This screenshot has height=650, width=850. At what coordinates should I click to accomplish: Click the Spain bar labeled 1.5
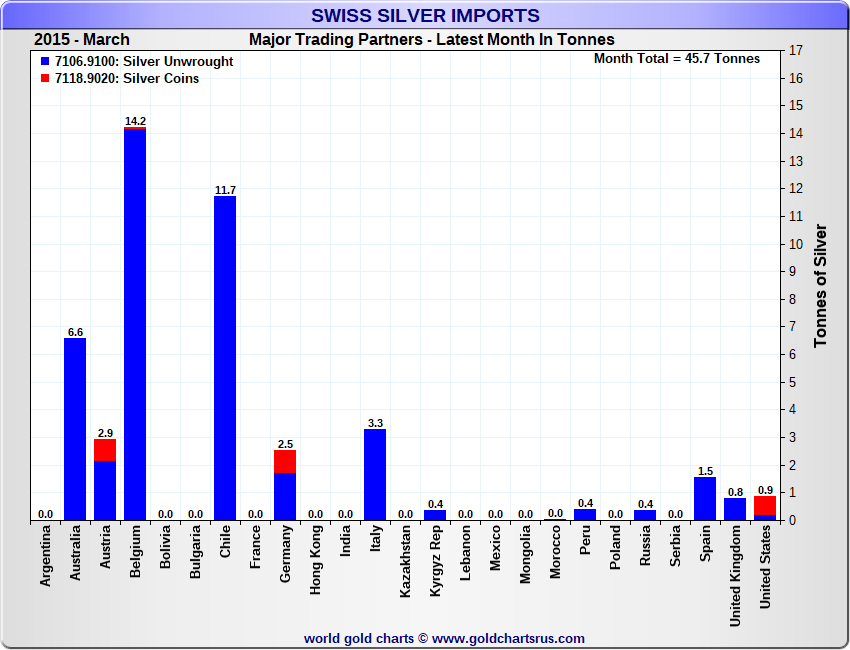(705, 498)
